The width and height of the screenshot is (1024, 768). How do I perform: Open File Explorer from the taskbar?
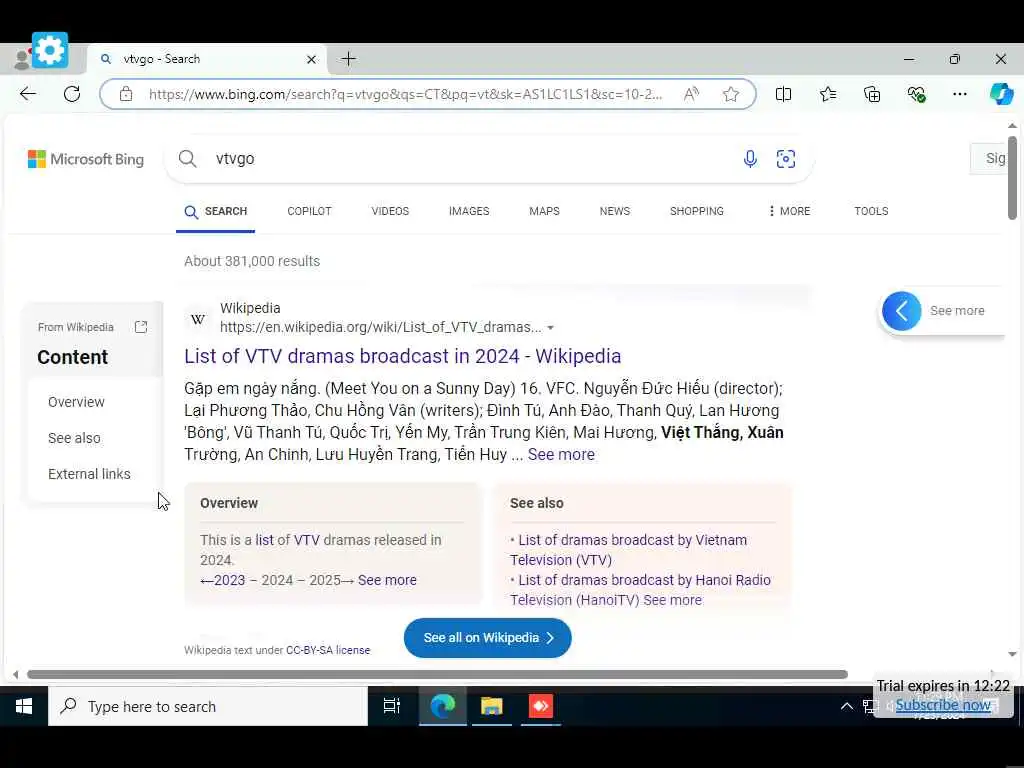pos(492,706)
